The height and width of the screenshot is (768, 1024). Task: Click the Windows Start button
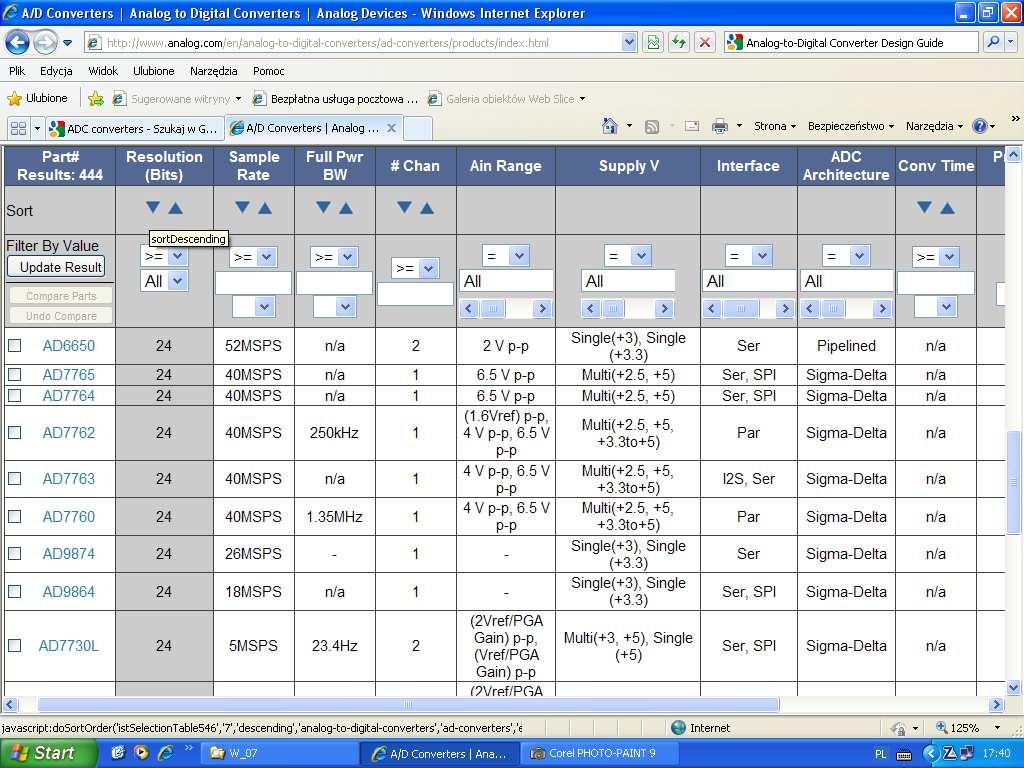click(48, 753)
